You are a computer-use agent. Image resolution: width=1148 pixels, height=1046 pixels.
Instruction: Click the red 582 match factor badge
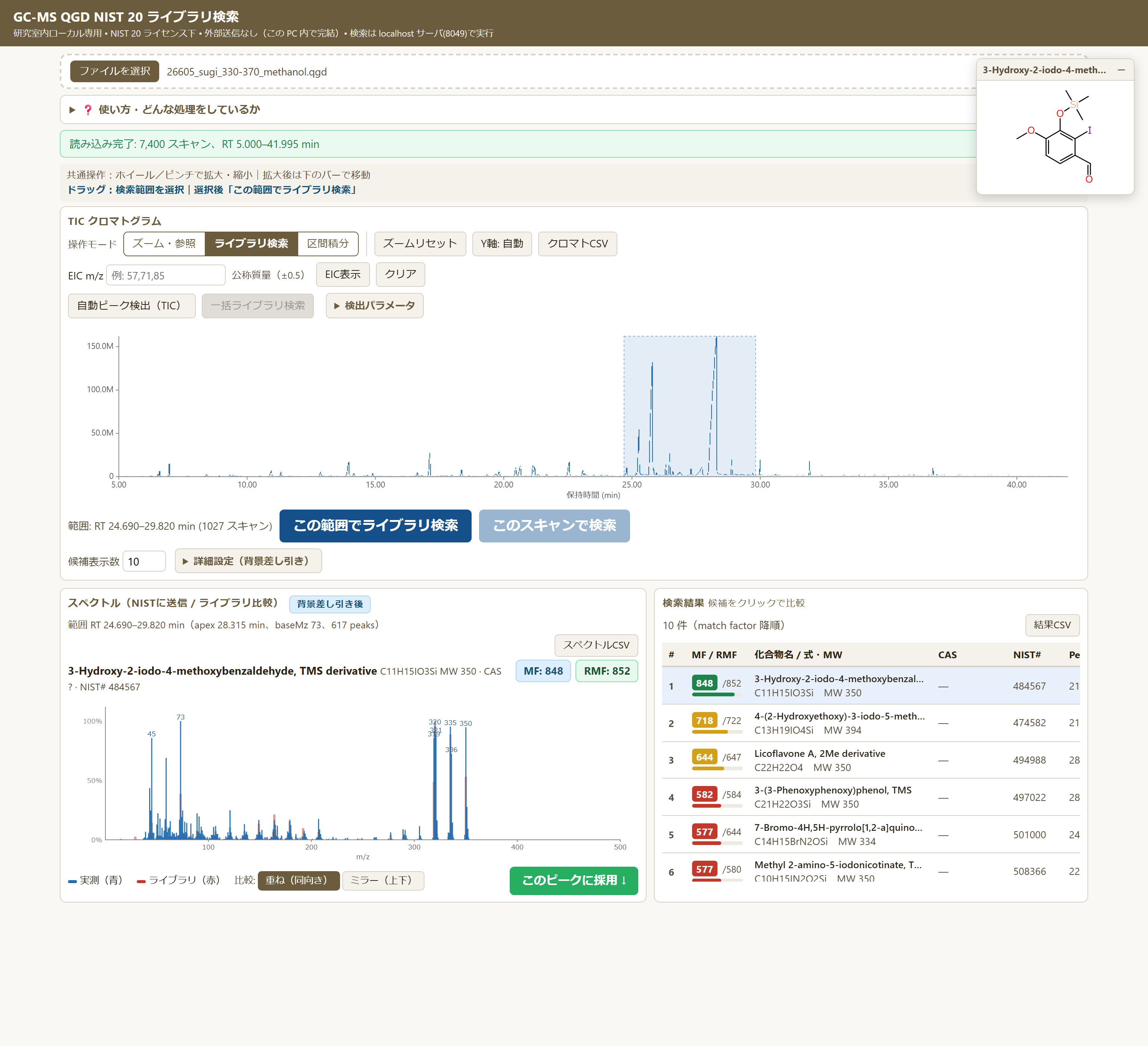click(x=704, y=795)
